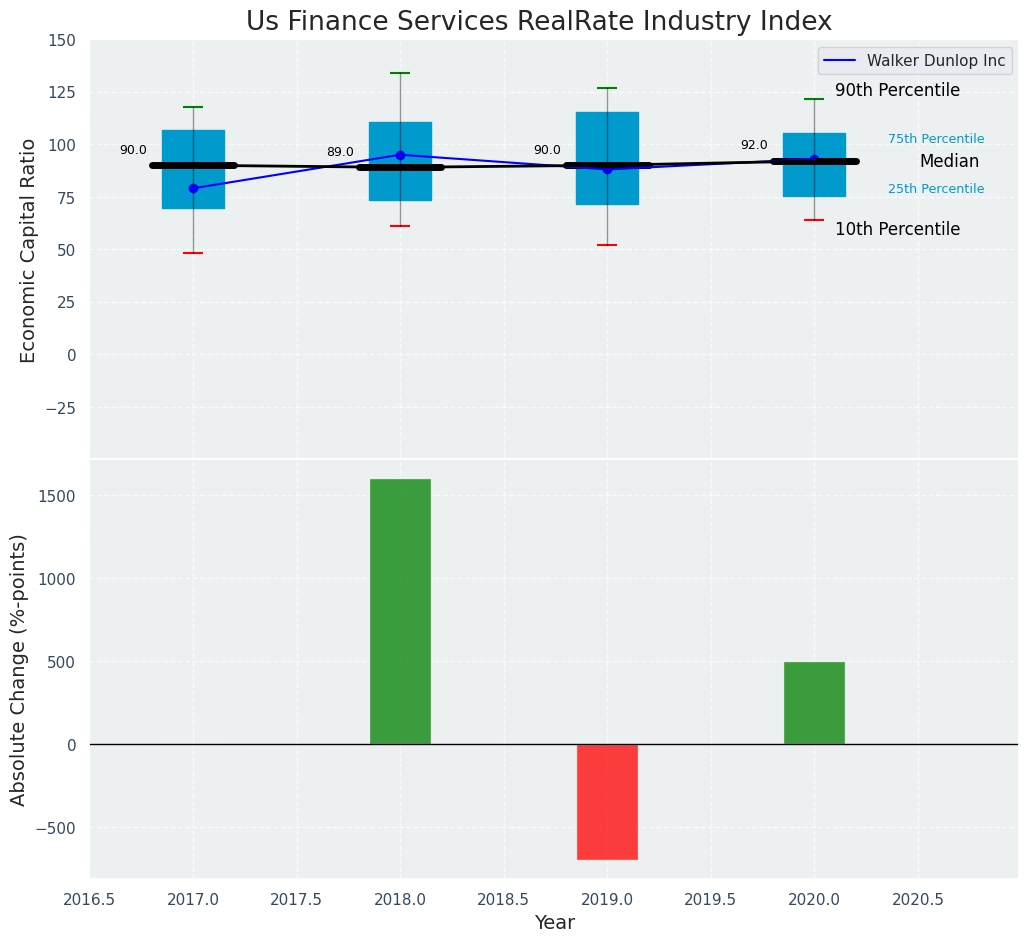This screenshot has height=942, width=1029.
Task: Click the Economic Capital Ratio axis label
Action: [28, 250]
